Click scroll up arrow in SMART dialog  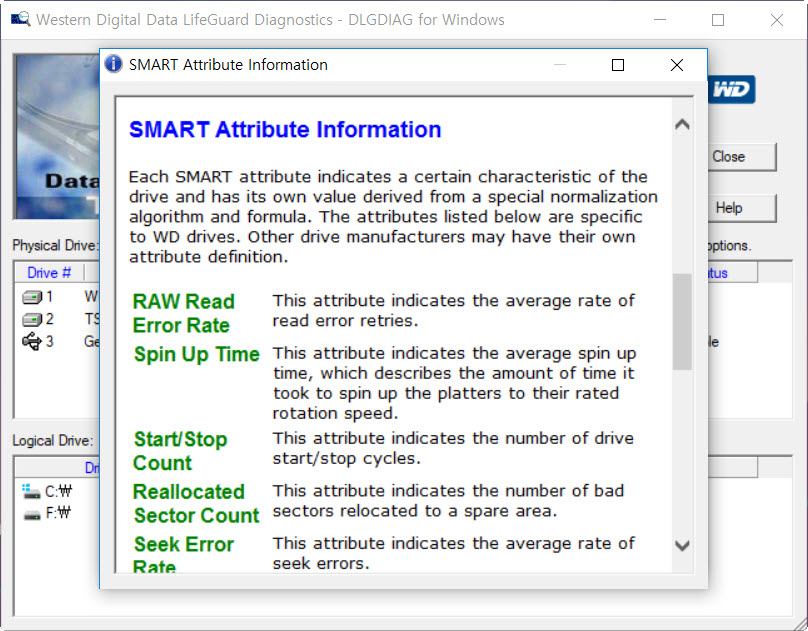click(682, 124)
